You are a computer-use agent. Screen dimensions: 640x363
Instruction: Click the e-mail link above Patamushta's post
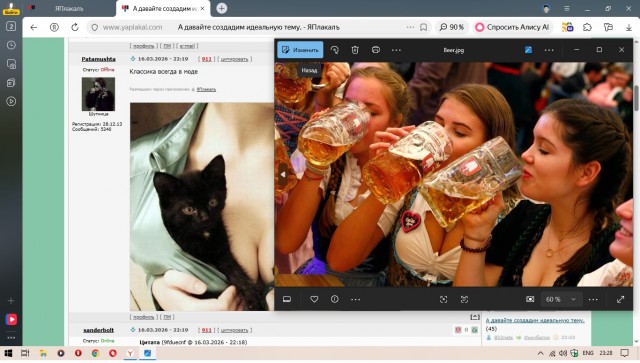pyautogui.click(x=187, y=46)
